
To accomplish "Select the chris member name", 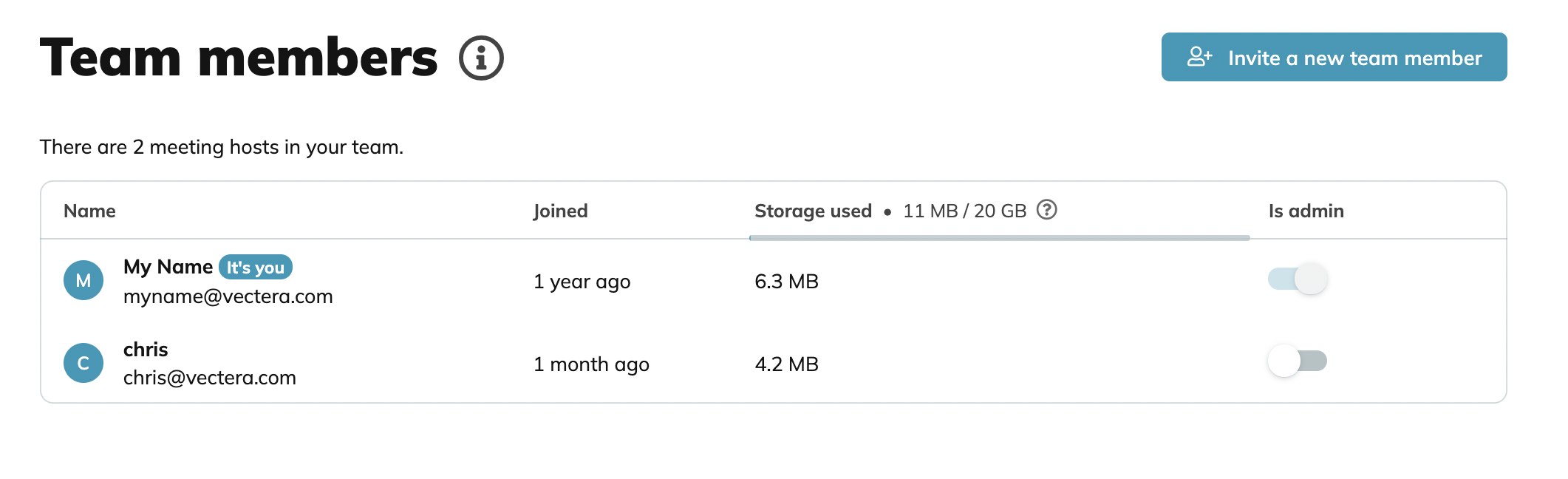I will tap(146, 349).
